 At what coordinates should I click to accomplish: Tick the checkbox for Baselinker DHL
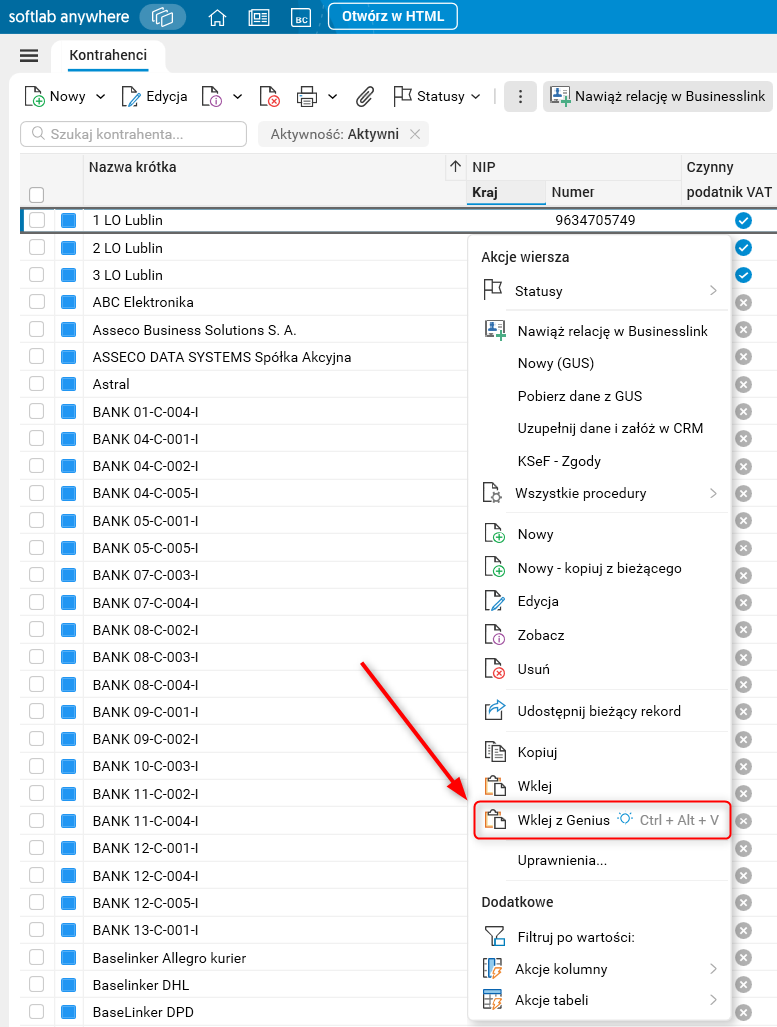[37, 984]
